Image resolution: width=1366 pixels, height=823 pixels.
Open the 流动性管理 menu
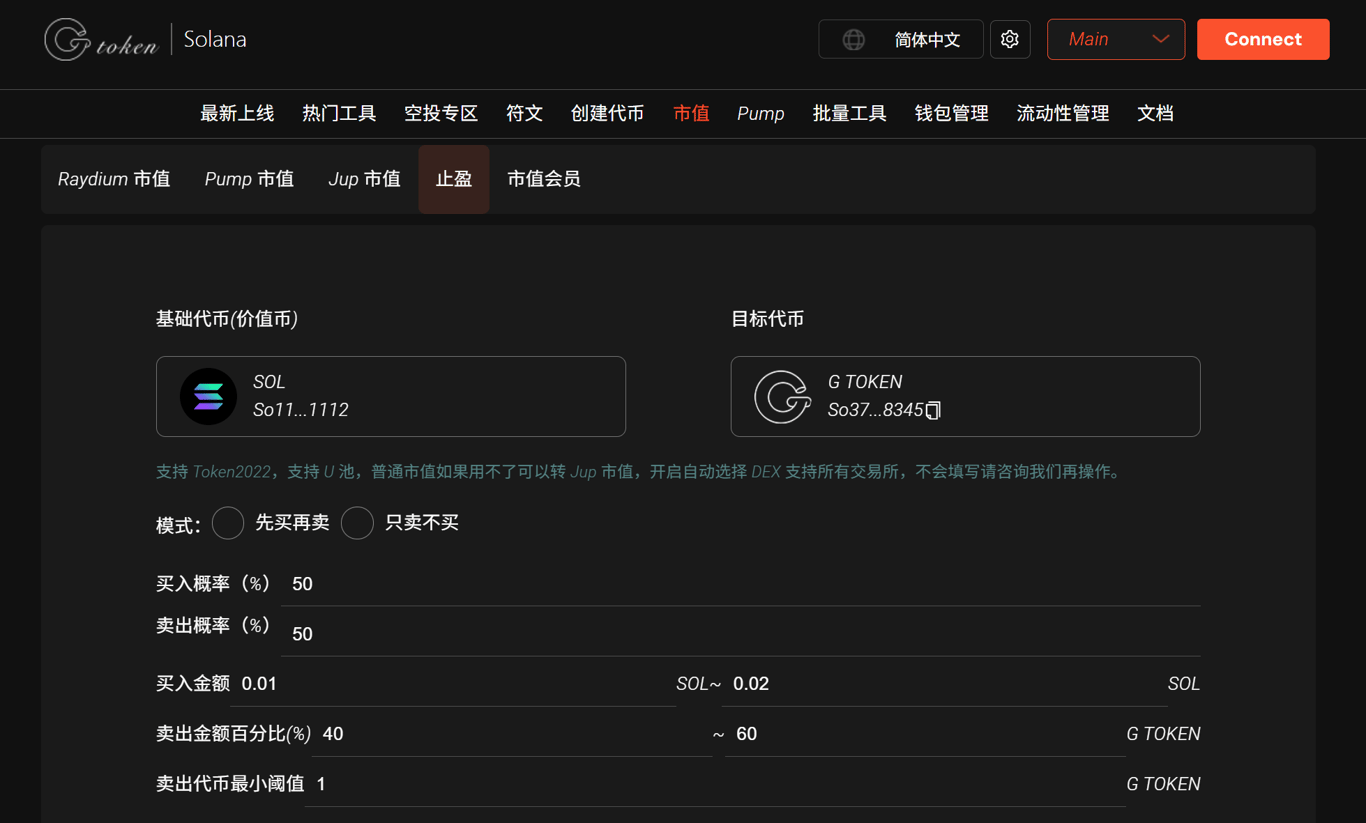click(x=1063, y=114)
